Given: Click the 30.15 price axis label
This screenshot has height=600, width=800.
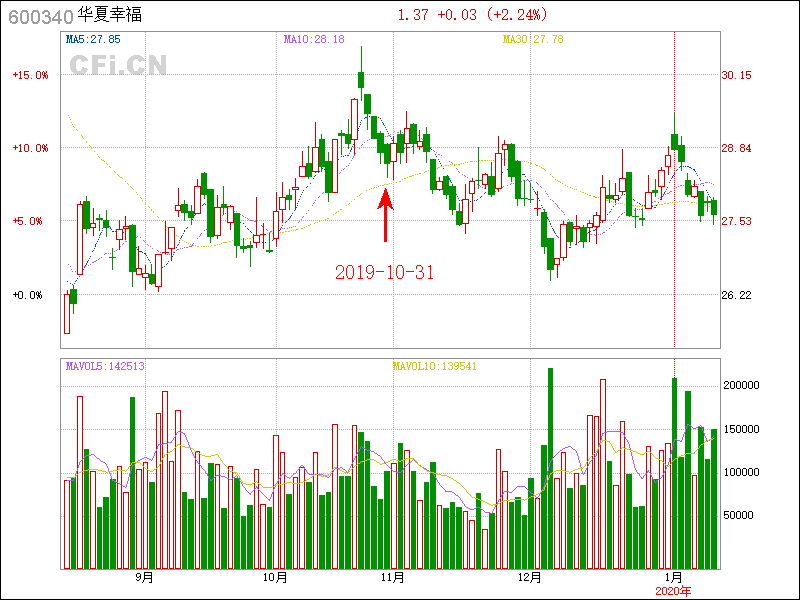Looking at the screenshot, I should click(x=736, y=75).
